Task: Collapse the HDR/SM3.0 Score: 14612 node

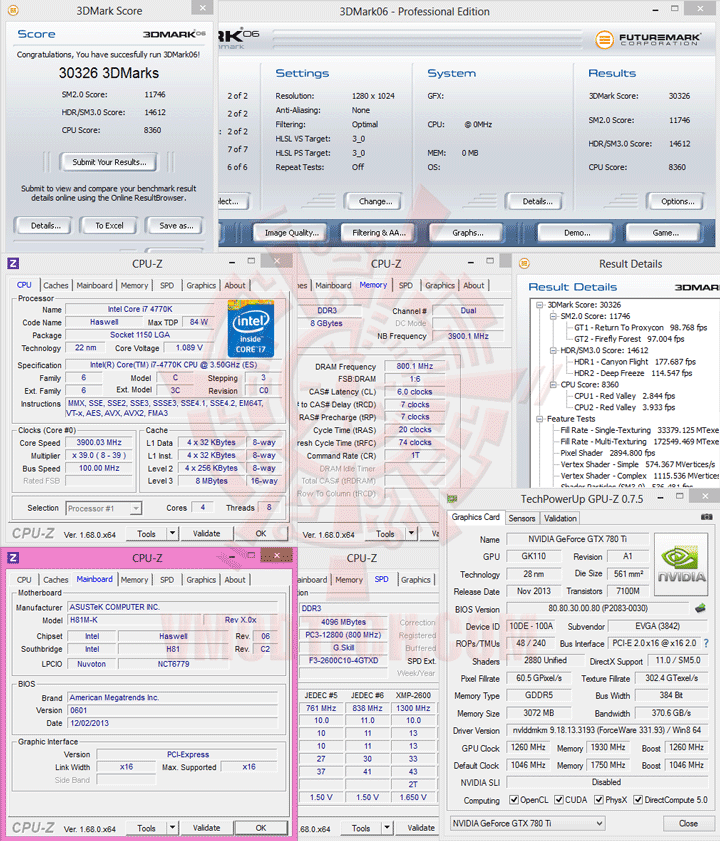Action: pos(553,350)
